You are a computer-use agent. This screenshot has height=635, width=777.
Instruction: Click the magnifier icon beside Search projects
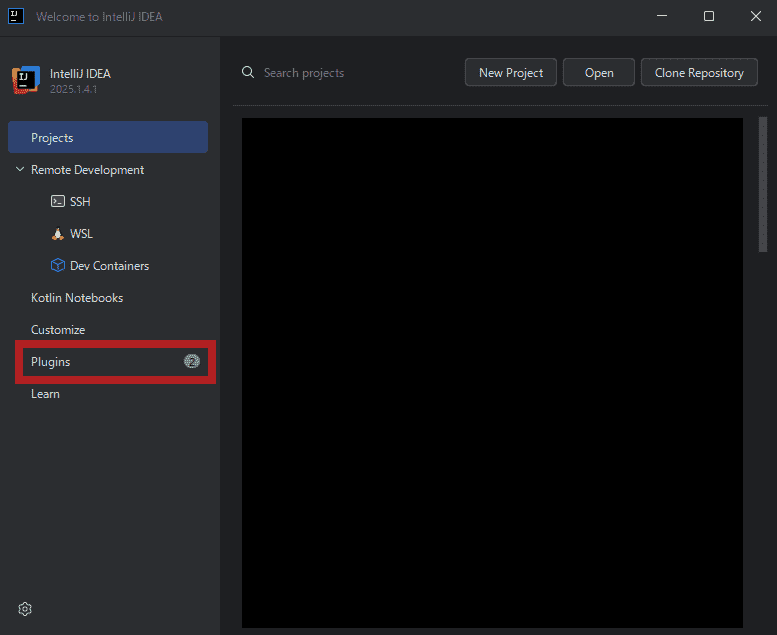click(x=248, y=73)
